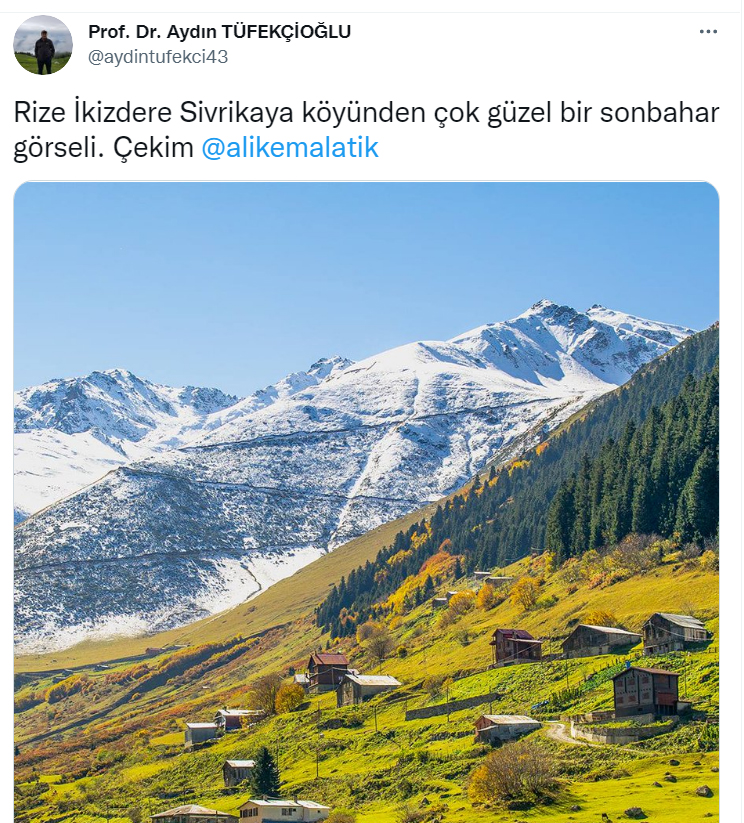Click the tweet text starting with Rize İkizdere
The width and height of the screenshot is (744, 823).
[366, 130]
